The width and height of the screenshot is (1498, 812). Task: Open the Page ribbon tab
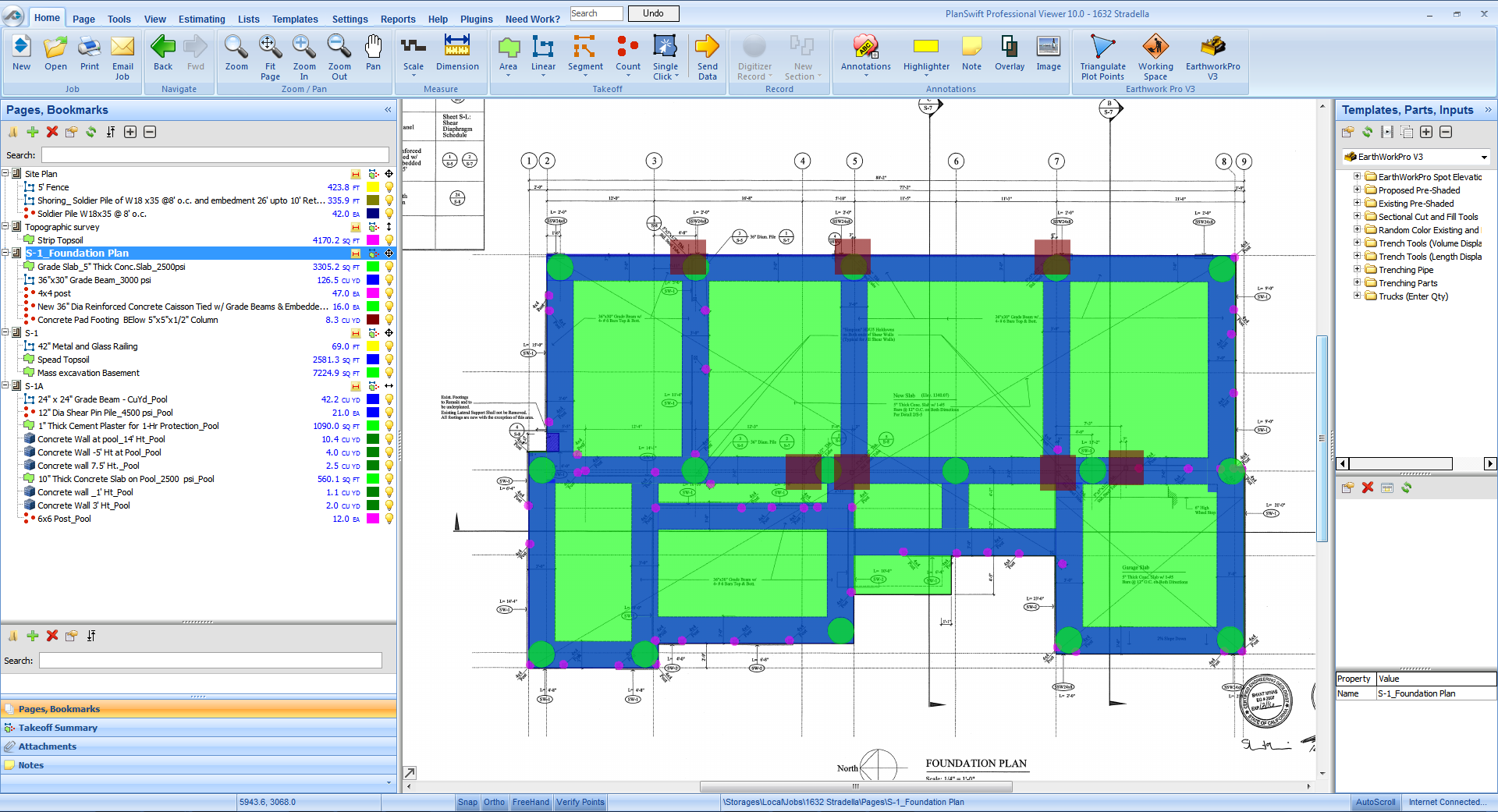83,19
